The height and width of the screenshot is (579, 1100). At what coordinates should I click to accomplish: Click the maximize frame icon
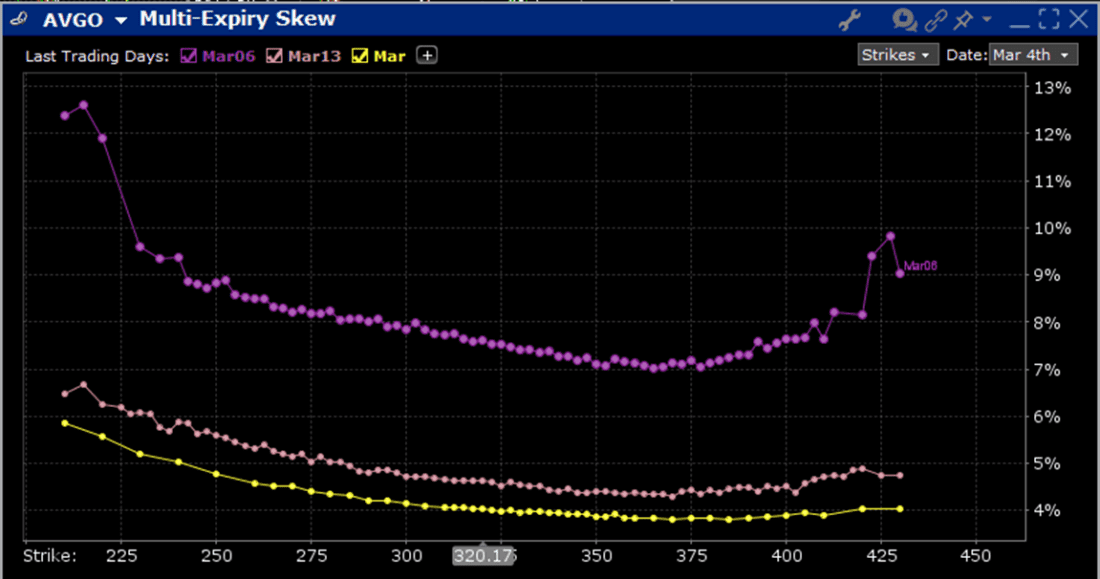(1048, 18)
